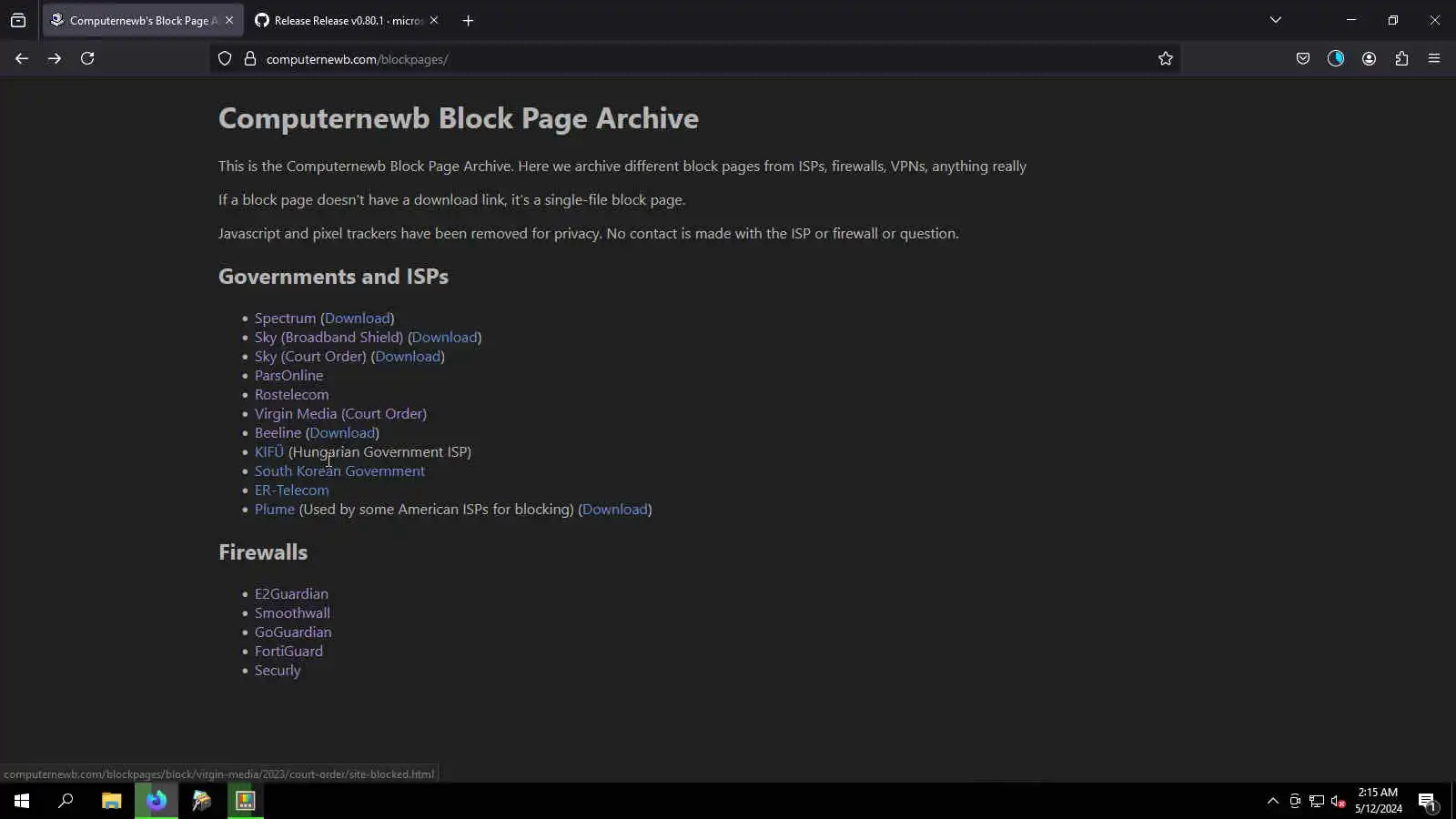The height and width of the screenshot is (819, 1456).
Task: Open the Meet Now tray icon
Action: (x=1295, y=801)
